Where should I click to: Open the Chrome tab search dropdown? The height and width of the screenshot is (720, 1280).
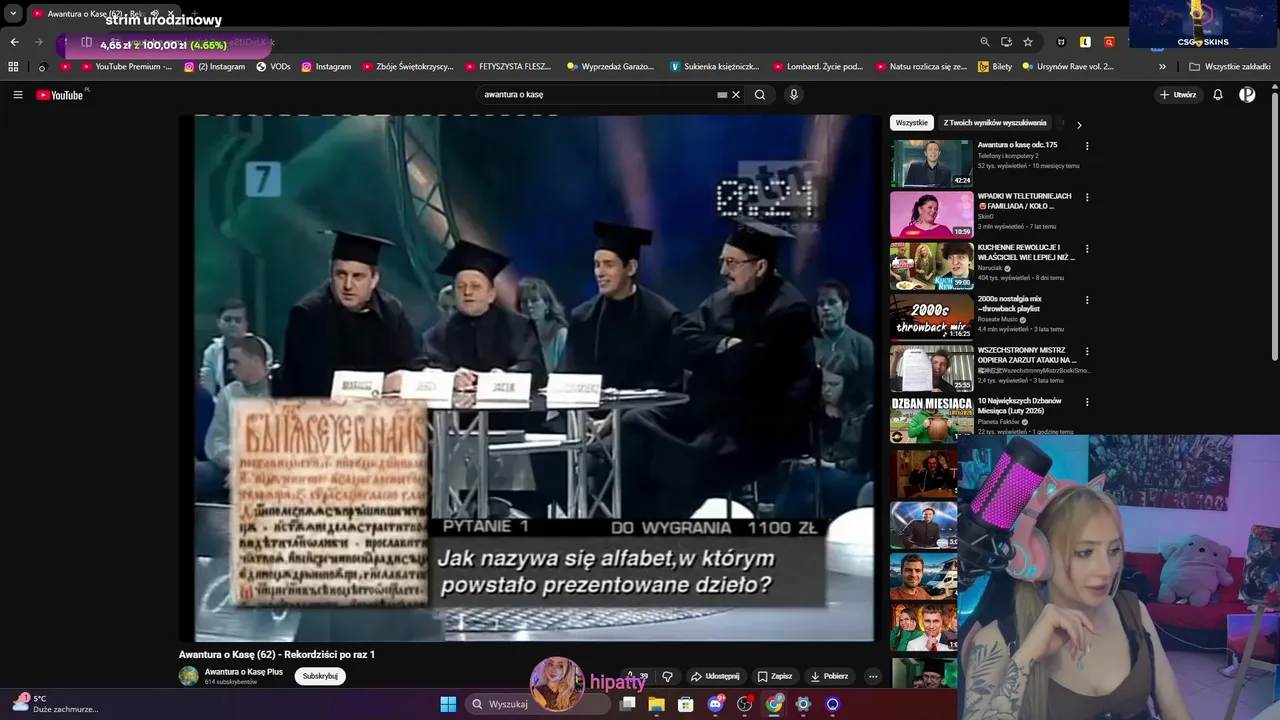[x=13, y=14]
